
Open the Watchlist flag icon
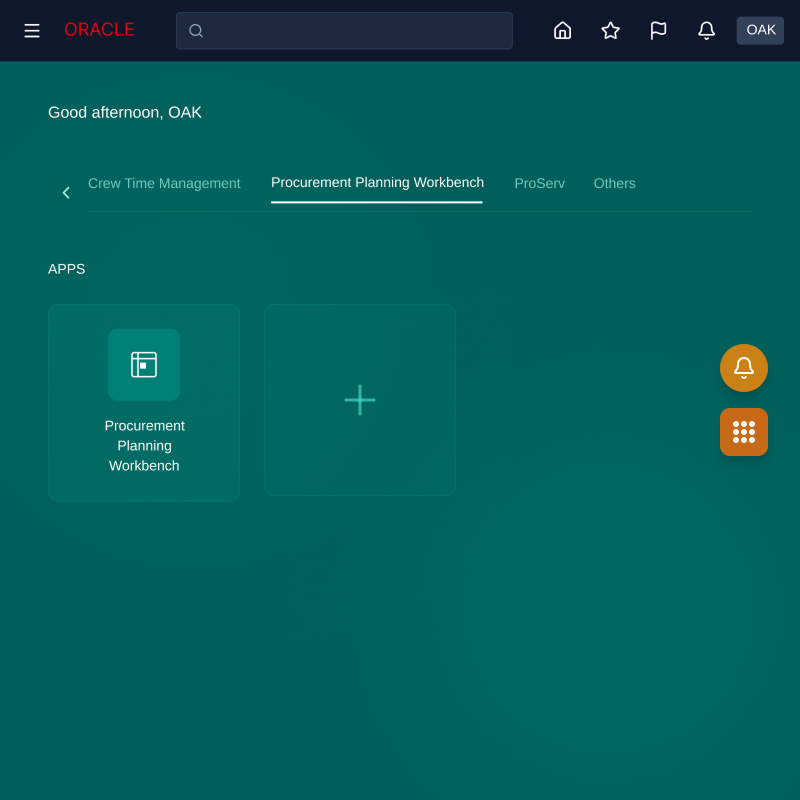click(x=658, y=31)
